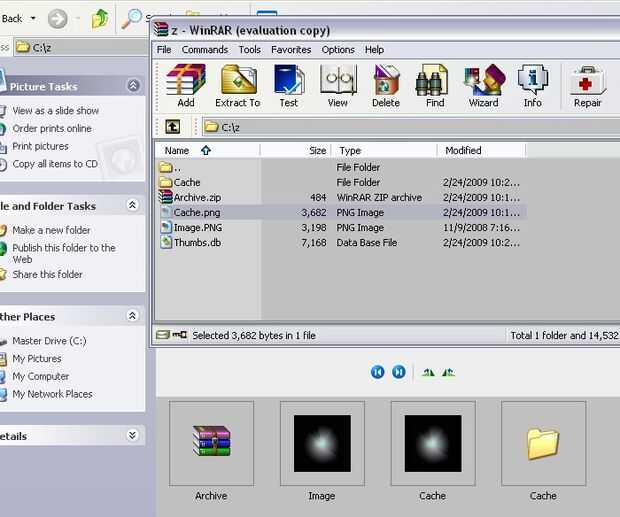620x517 pixels.
Task: Select Archive.zip in file list
Action: pos(342,198)
